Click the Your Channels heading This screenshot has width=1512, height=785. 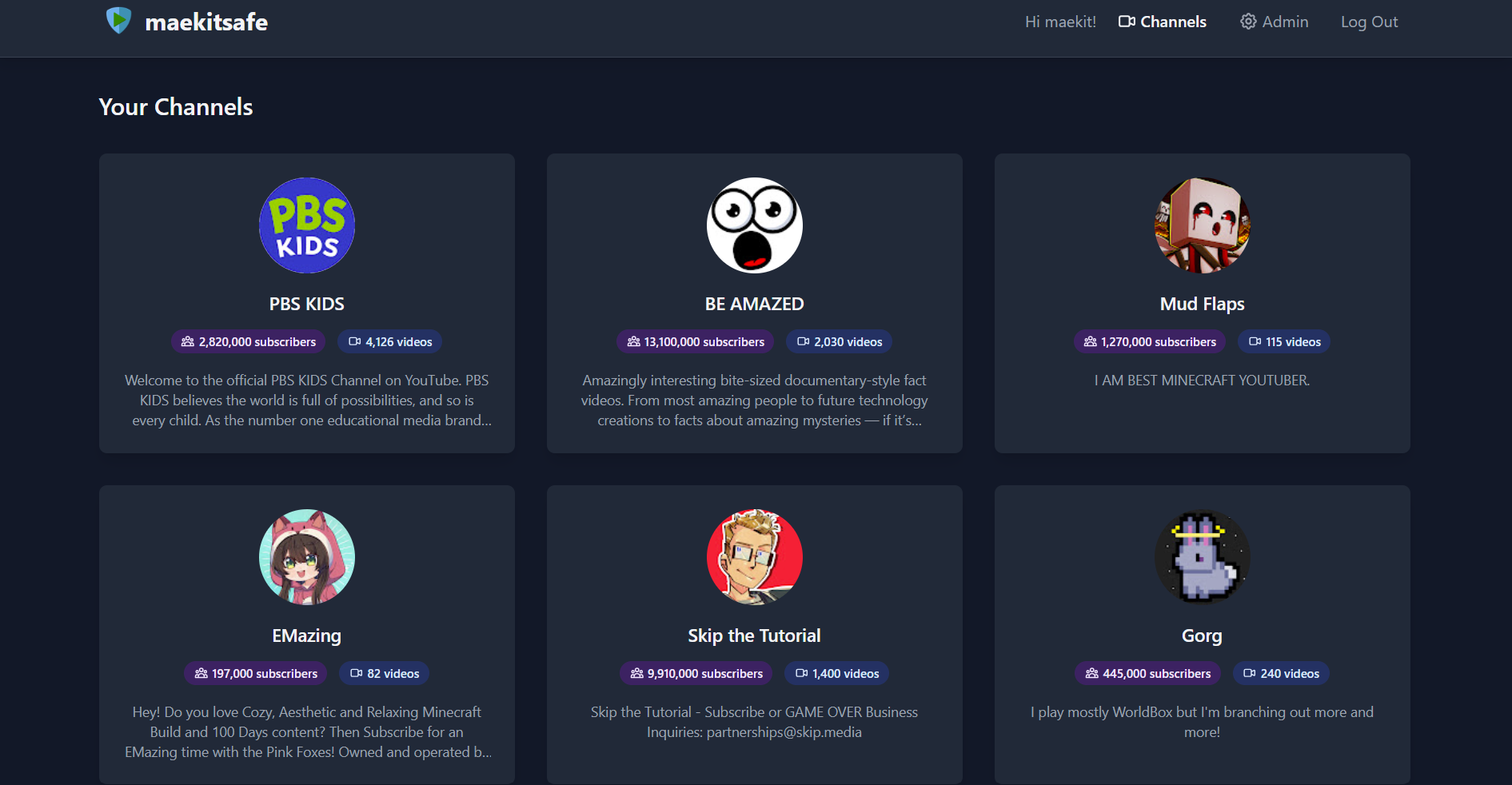(x=176, y=107)
